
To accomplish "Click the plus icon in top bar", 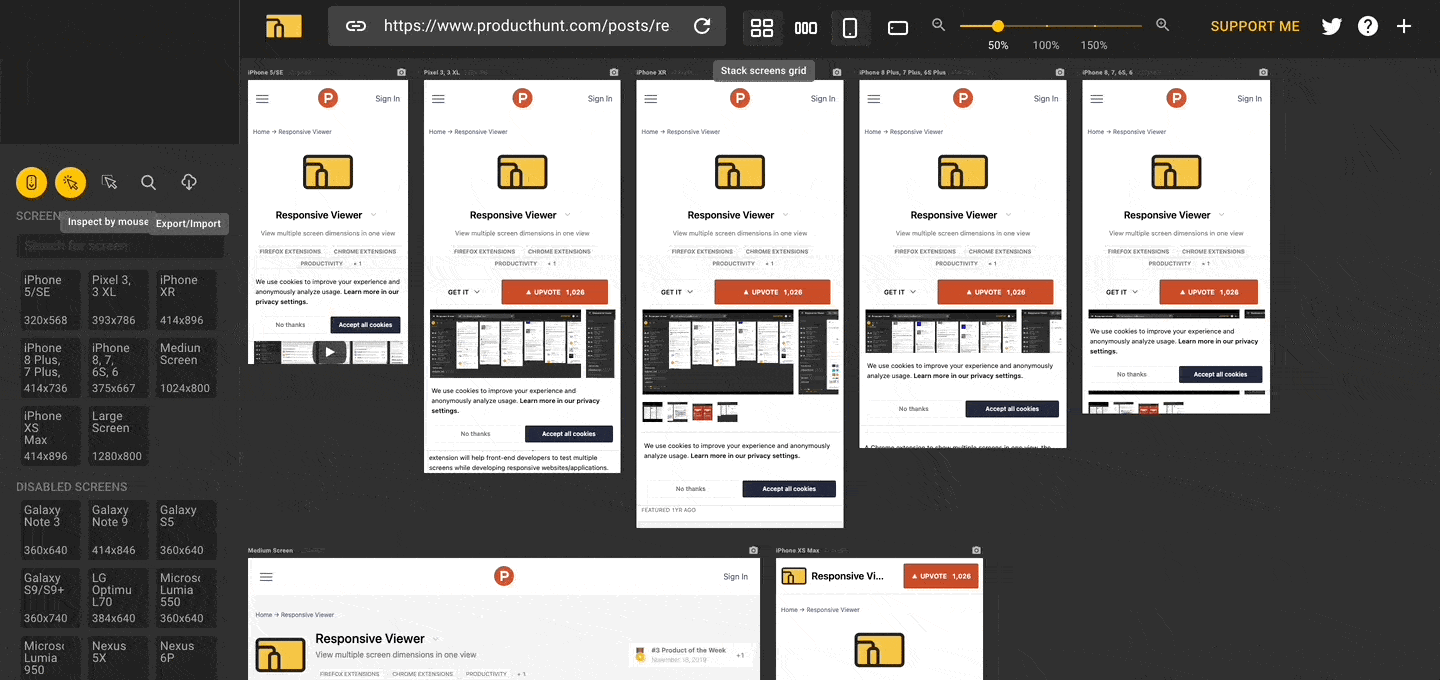I will pos(1404,26).
